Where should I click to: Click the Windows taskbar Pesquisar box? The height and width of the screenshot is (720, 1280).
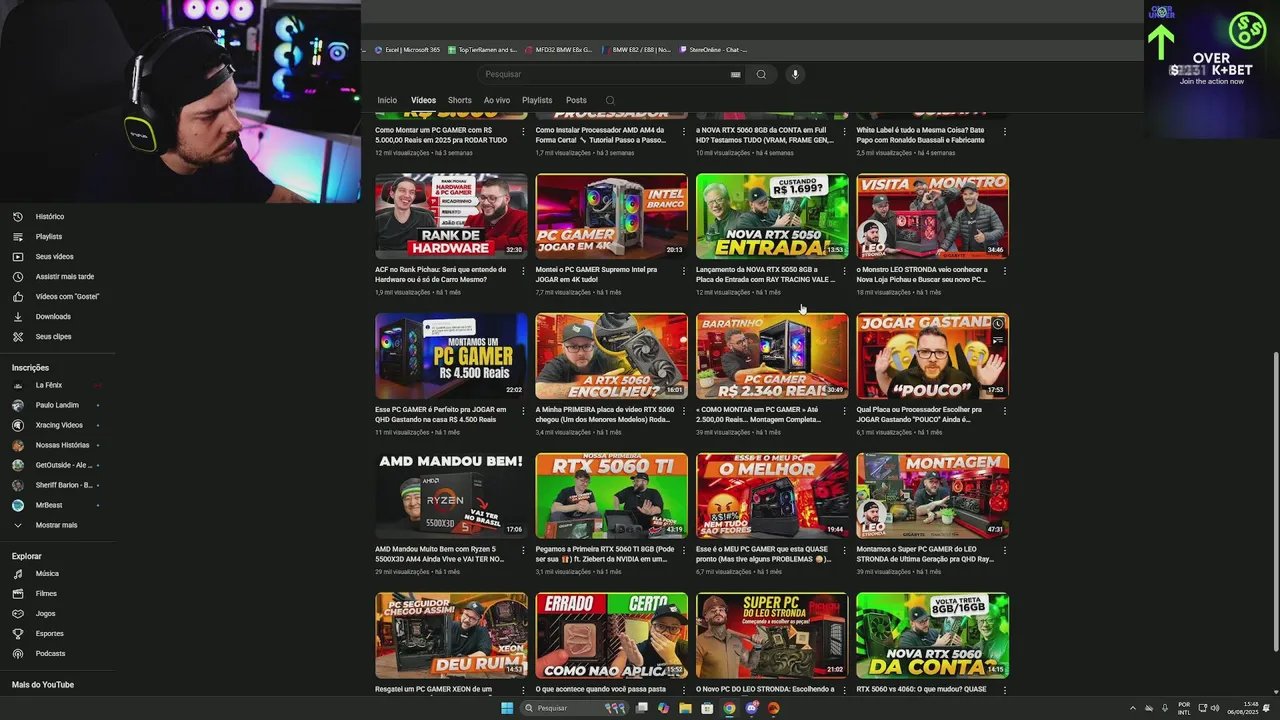(573, 708)
